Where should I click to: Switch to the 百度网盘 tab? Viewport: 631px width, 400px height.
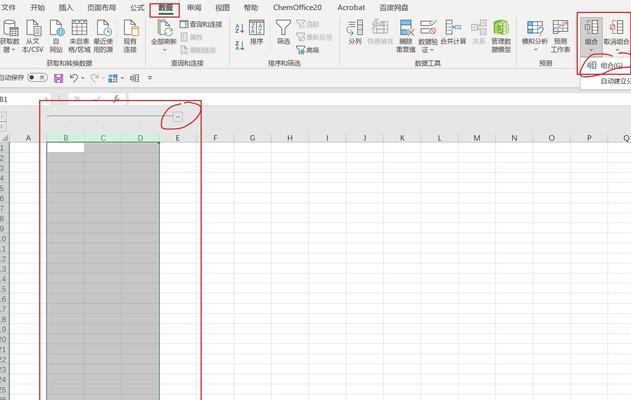pyautogui.click(x=394, y=8)
